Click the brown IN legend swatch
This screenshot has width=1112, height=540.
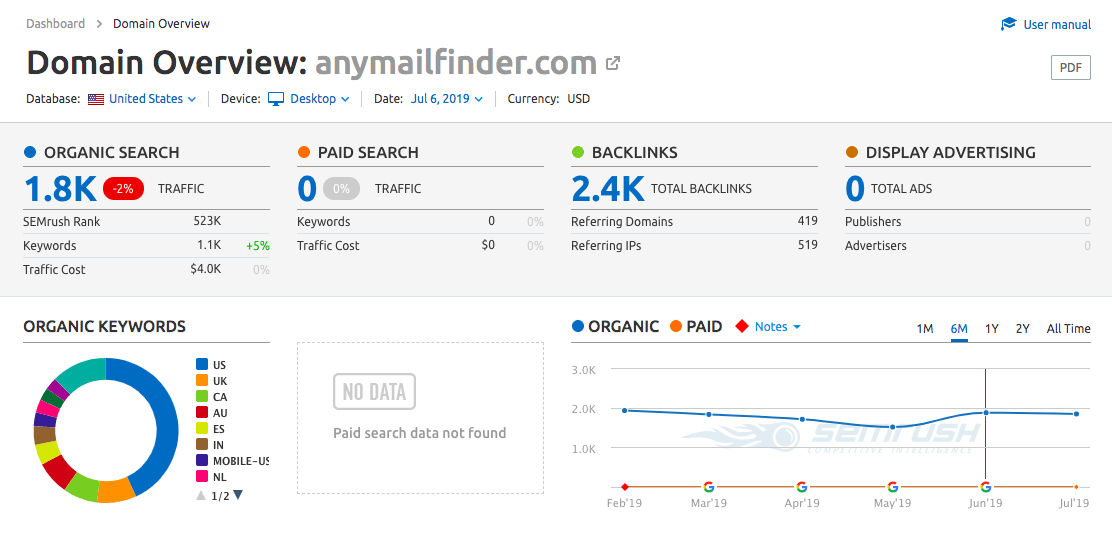click(202, 445)
